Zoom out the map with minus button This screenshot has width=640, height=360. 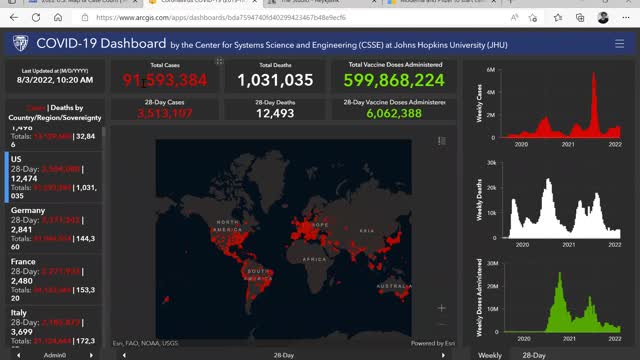click(442, 324)
